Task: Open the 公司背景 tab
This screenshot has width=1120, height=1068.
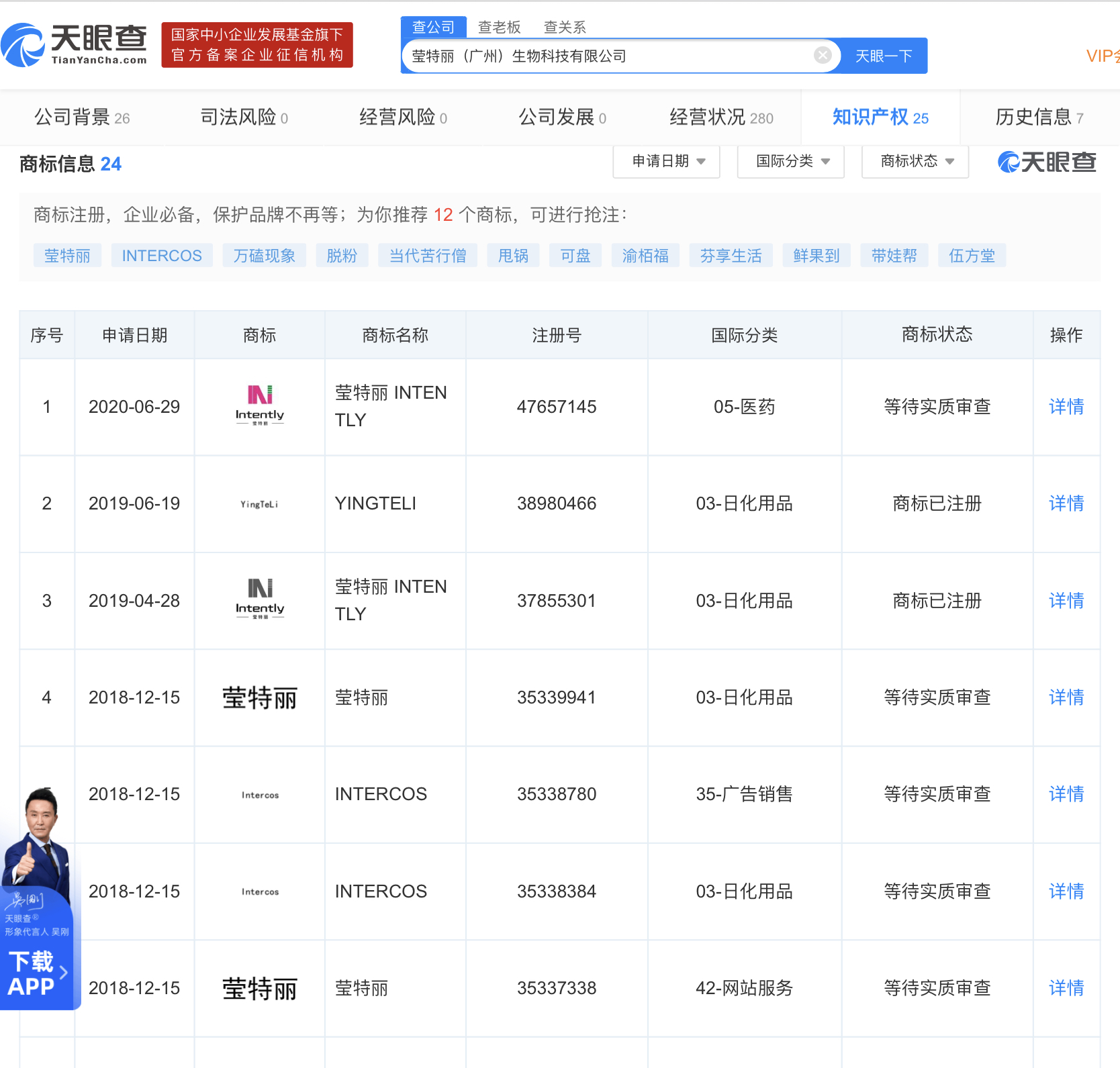Action: pyautogui.click(x=81, y=117)
